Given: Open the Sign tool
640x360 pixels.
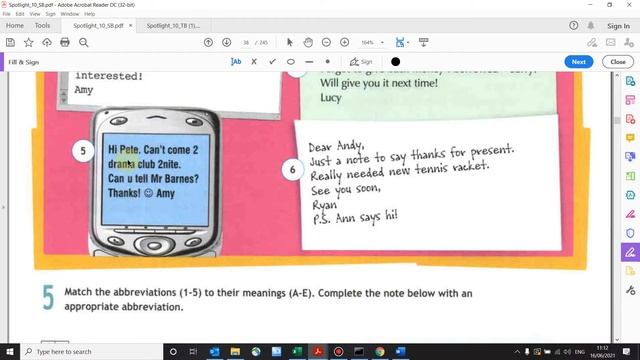Looking at the screenshot, I should (x=361, y=62).
